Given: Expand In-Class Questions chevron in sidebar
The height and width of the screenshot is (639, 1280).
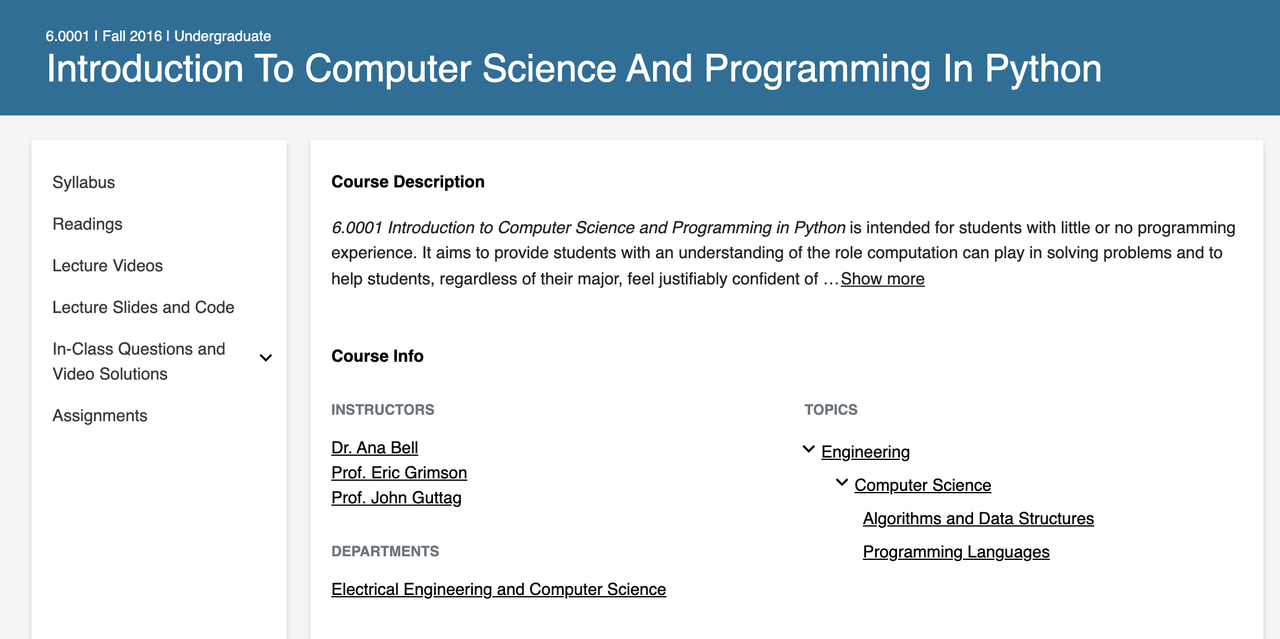Looking at the screenshot, I should click(266, 358).
